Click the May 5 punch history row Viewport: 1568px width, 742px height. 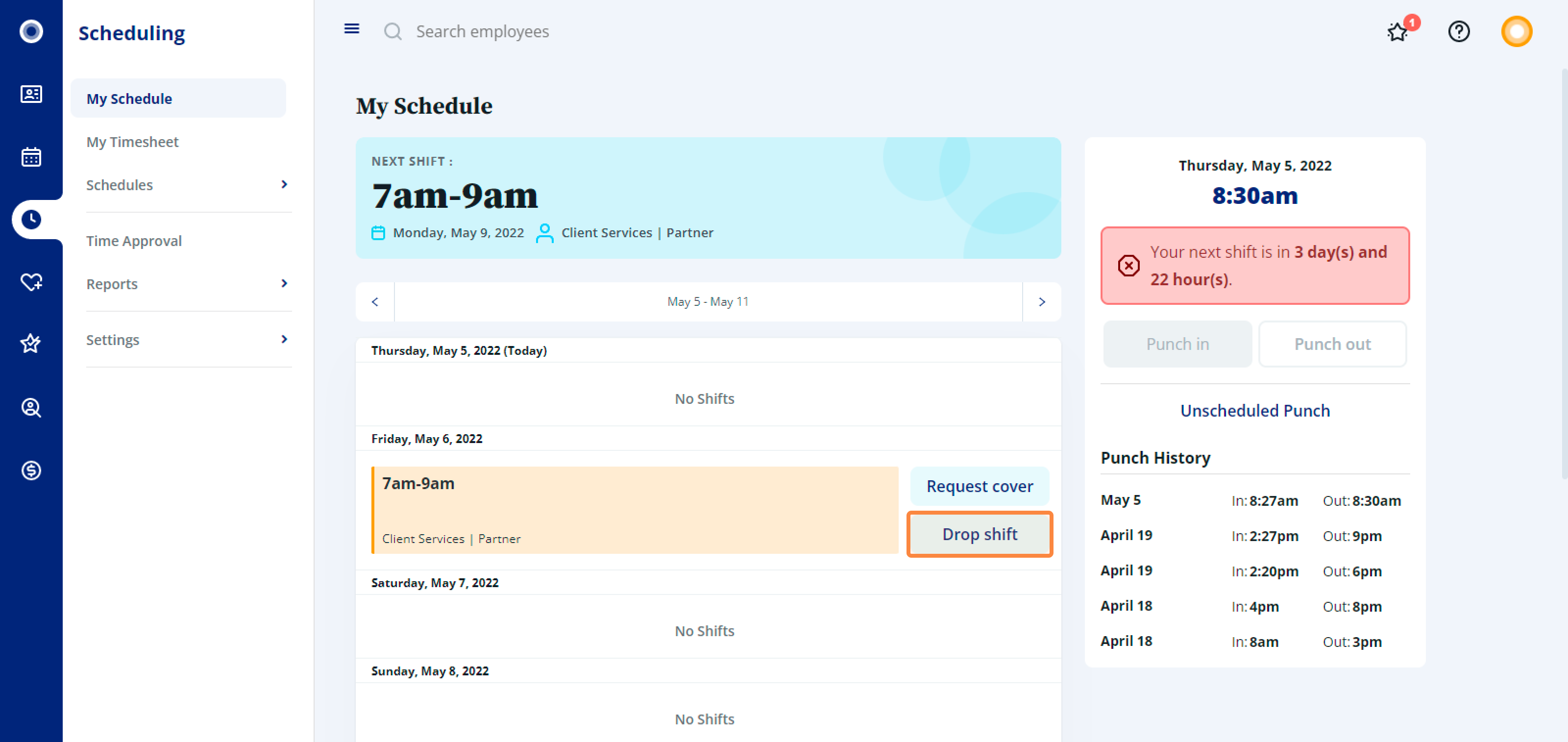point(1254,500)
